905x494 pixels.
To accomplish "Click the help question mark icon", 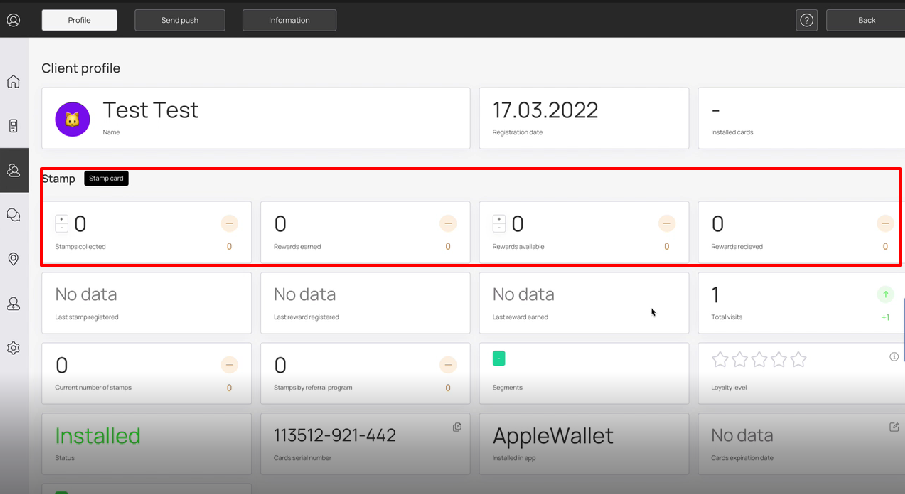I will pos(806,20).
